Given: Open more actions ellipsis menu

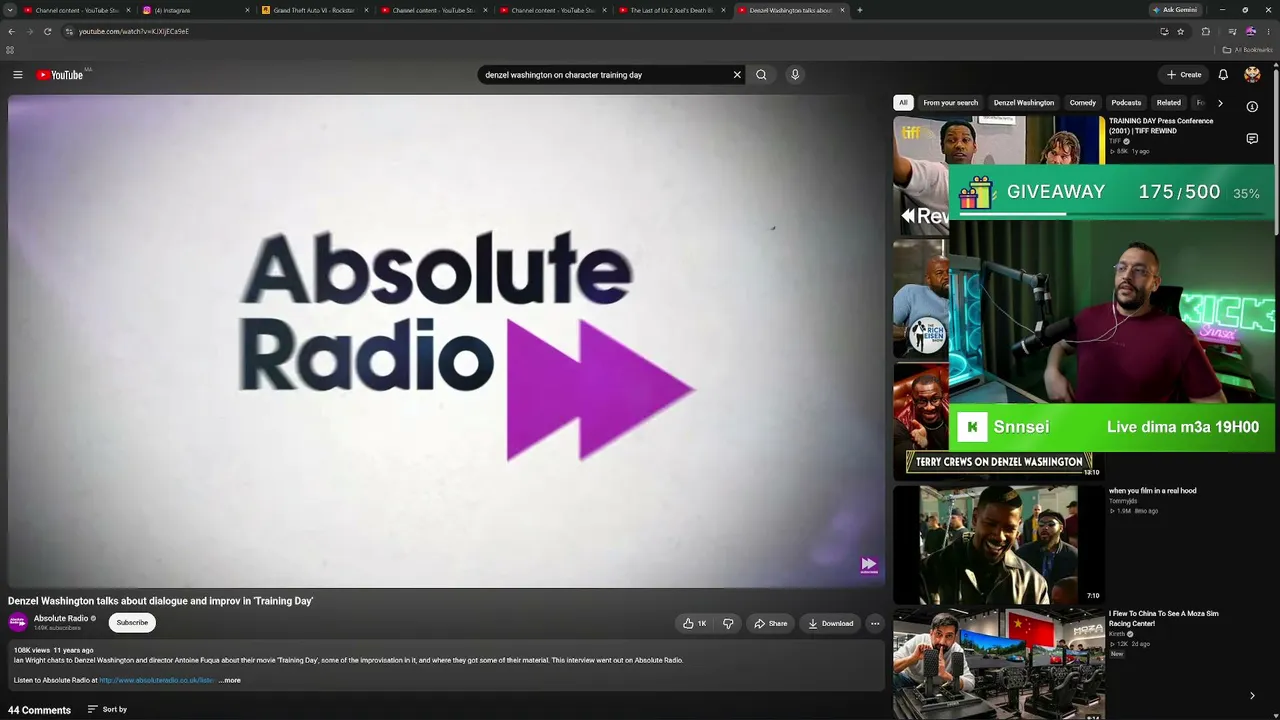Looking at the screenshot, I should [875, 623].
